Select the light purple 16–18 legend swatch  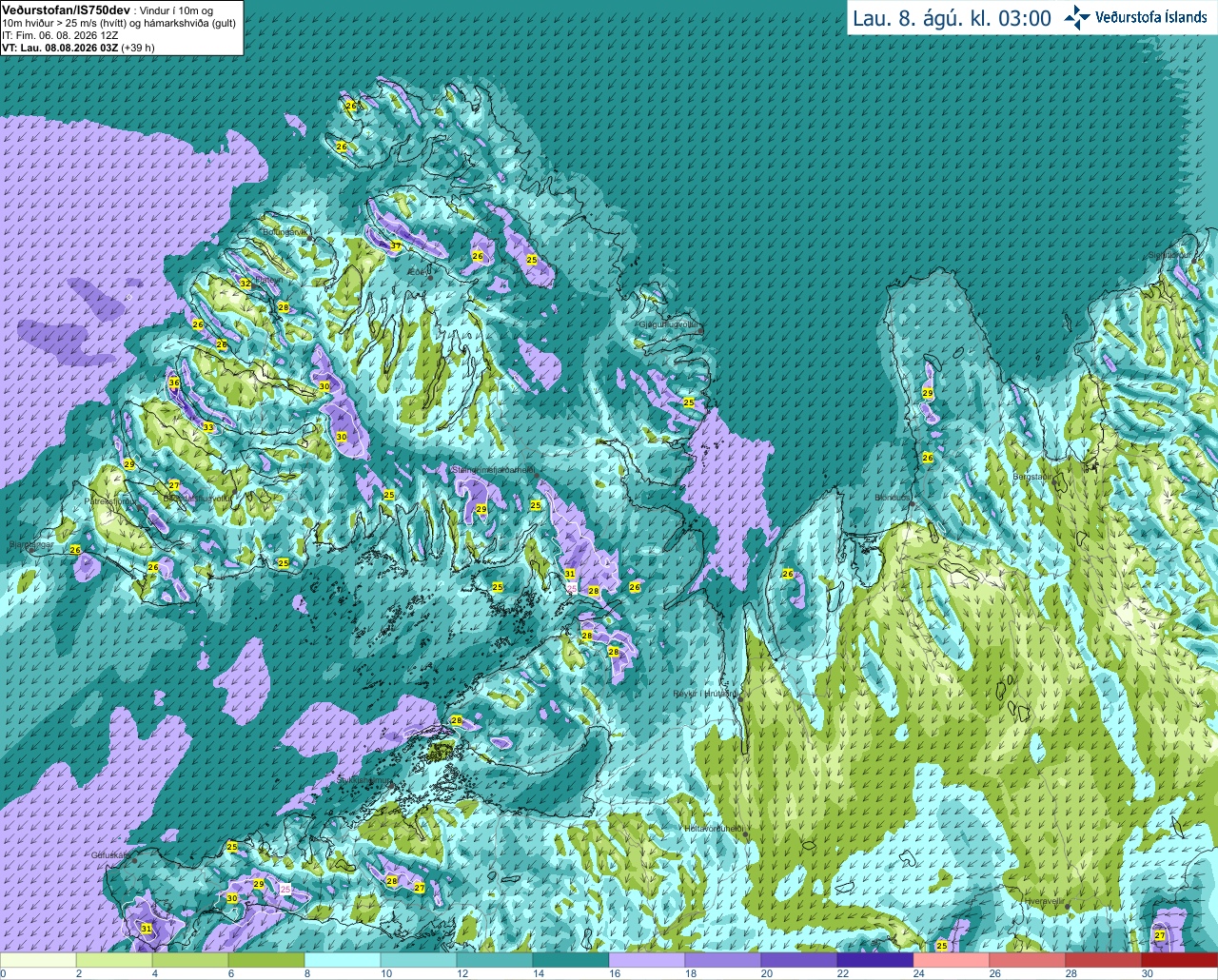647,961
